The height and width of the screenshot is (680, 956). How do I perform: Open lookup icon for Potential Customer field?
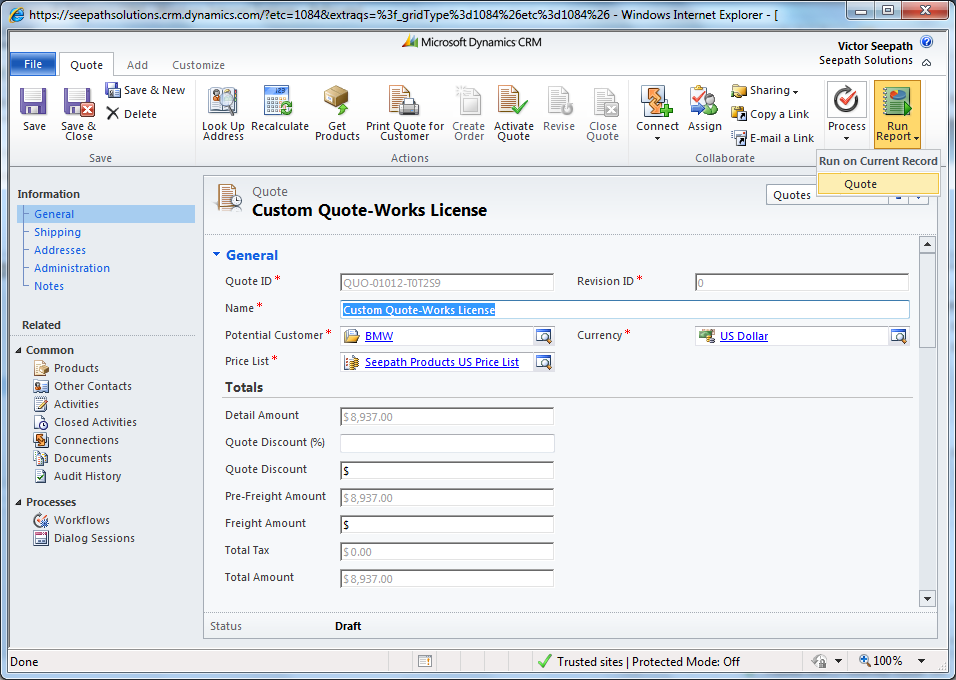(x=543, y=336)
